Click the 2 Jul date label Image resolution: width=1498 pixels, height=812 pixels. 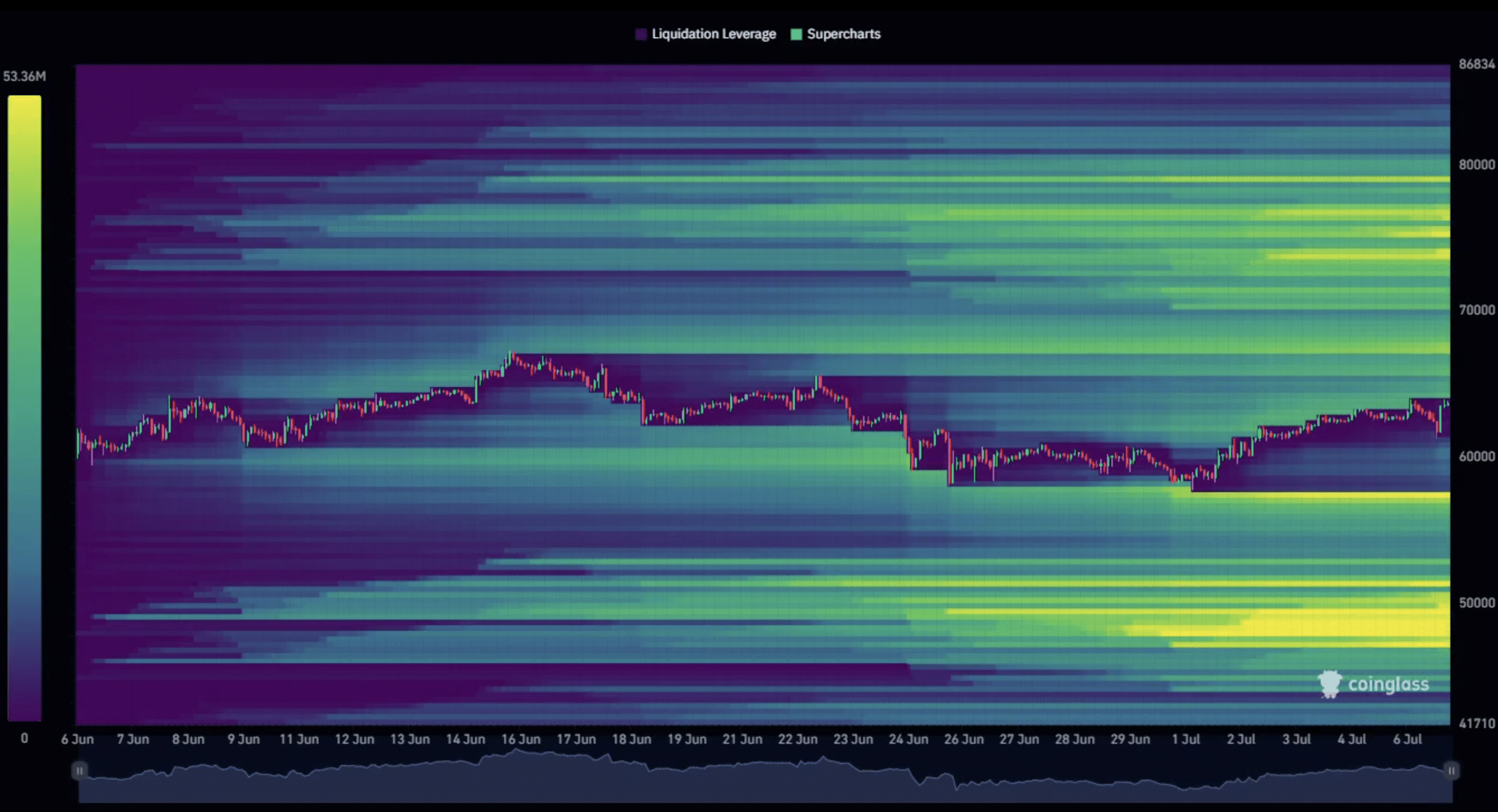[x=1241, y=739]
